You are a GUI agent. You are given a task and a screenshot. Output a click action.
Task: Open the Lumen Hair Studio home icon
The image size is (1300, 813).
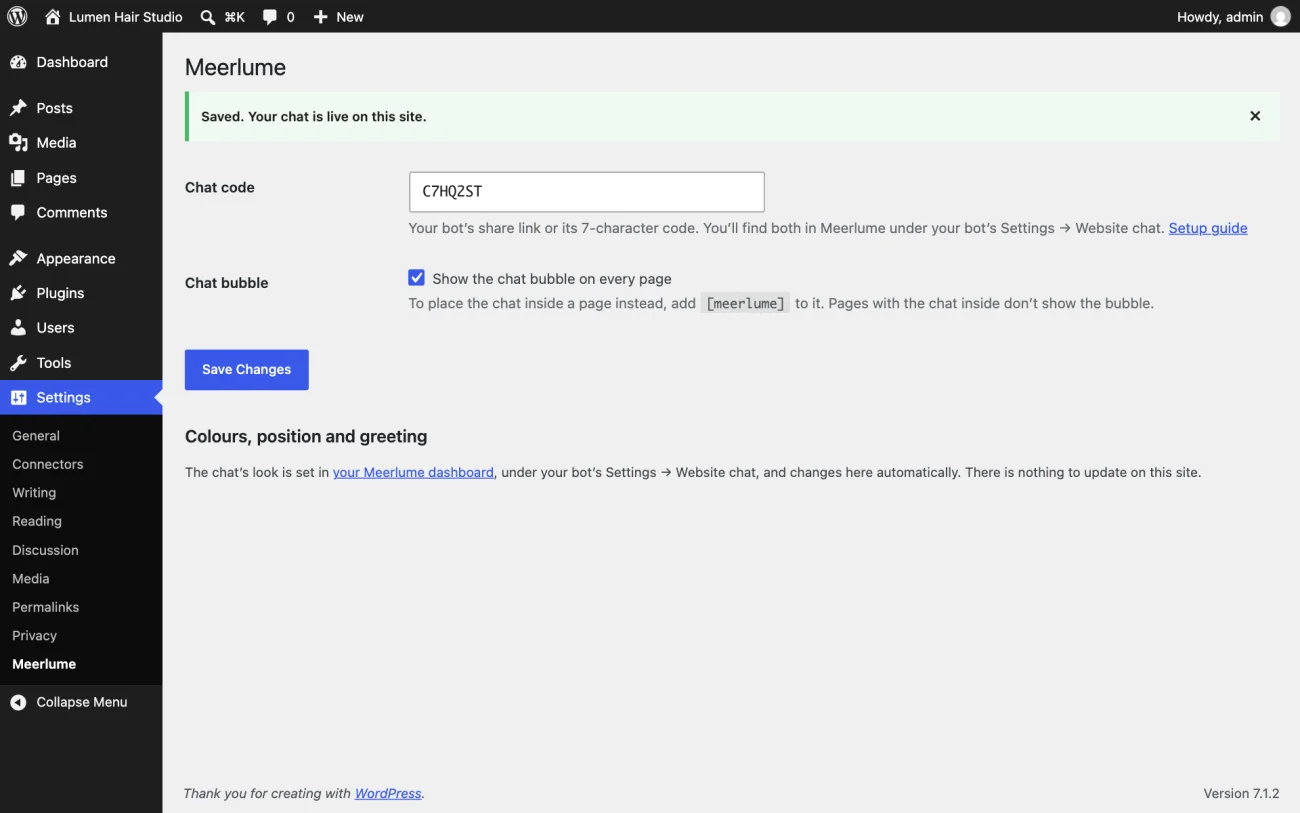click(x=53, y=17)
